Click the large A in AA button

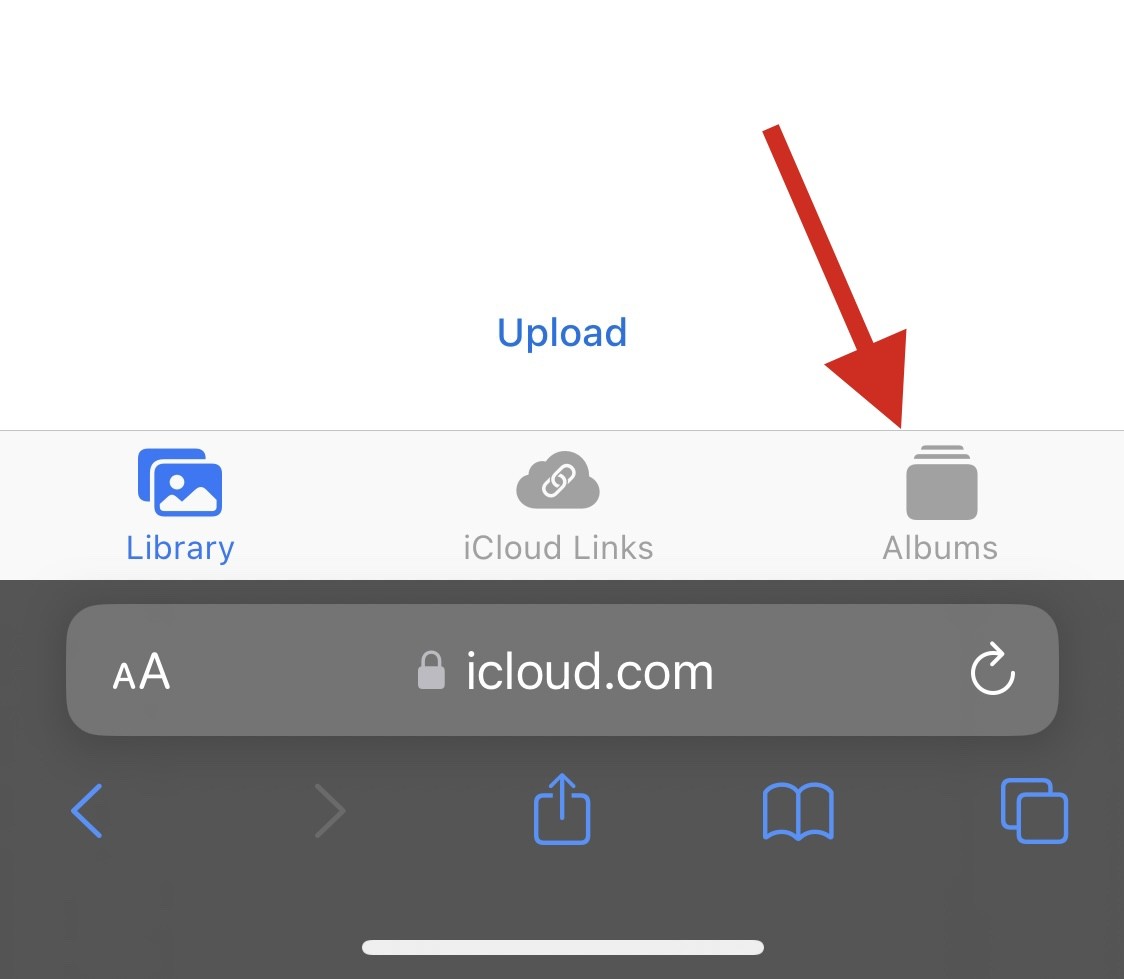154,671
